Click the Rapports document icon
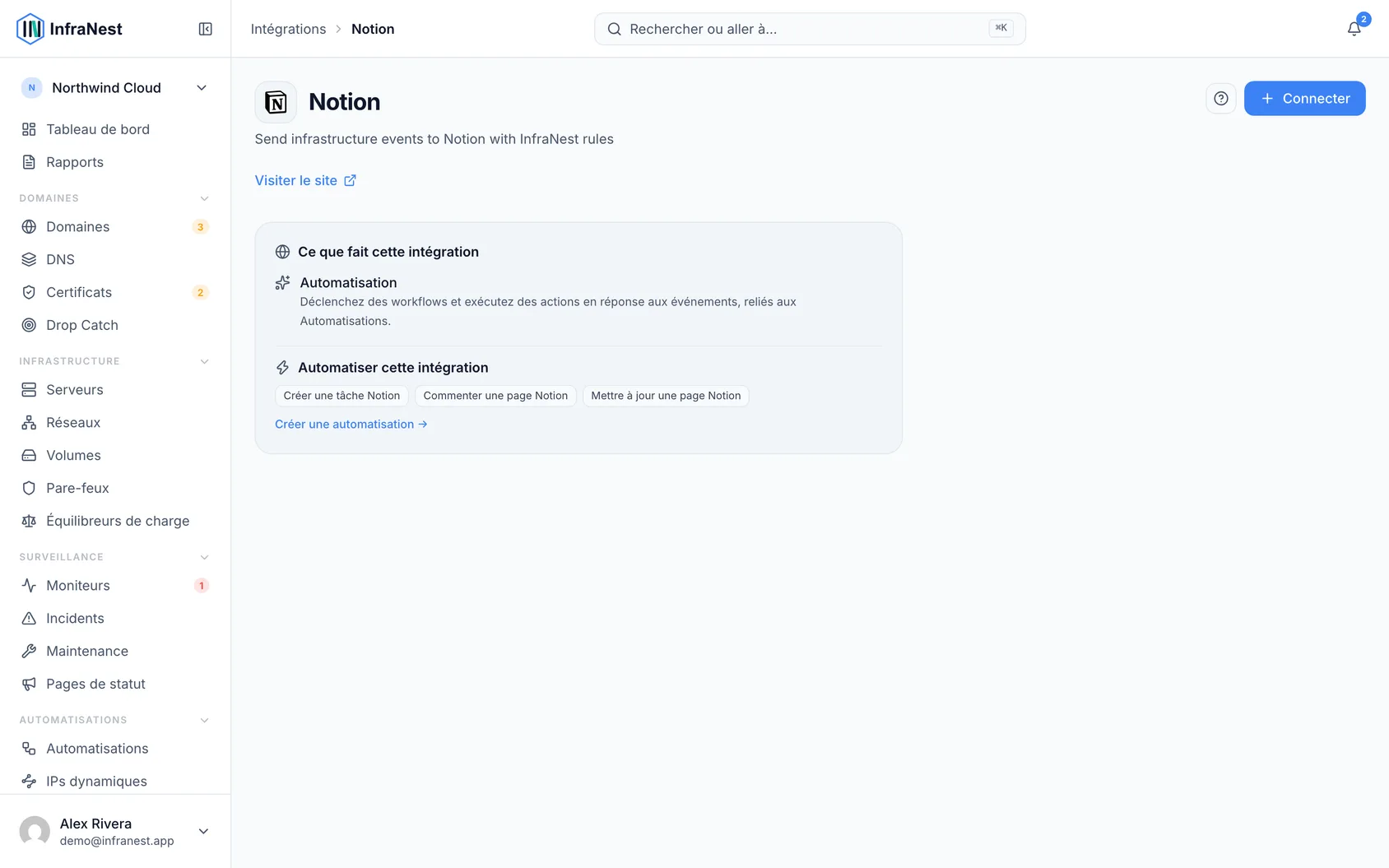 point(29,162)
